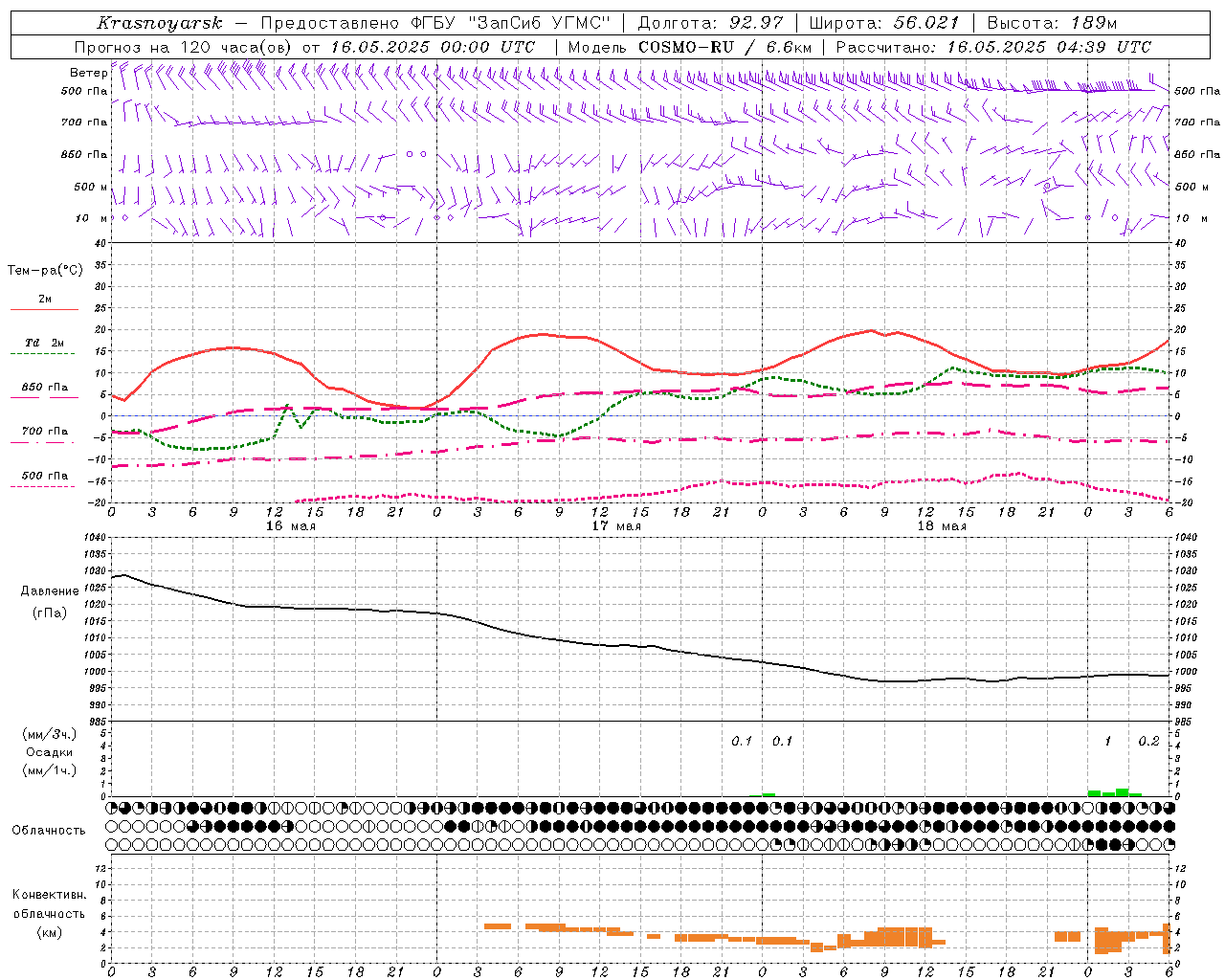
Task: Click the '0.2' precipitation amount value
Action: point(1148,742)
